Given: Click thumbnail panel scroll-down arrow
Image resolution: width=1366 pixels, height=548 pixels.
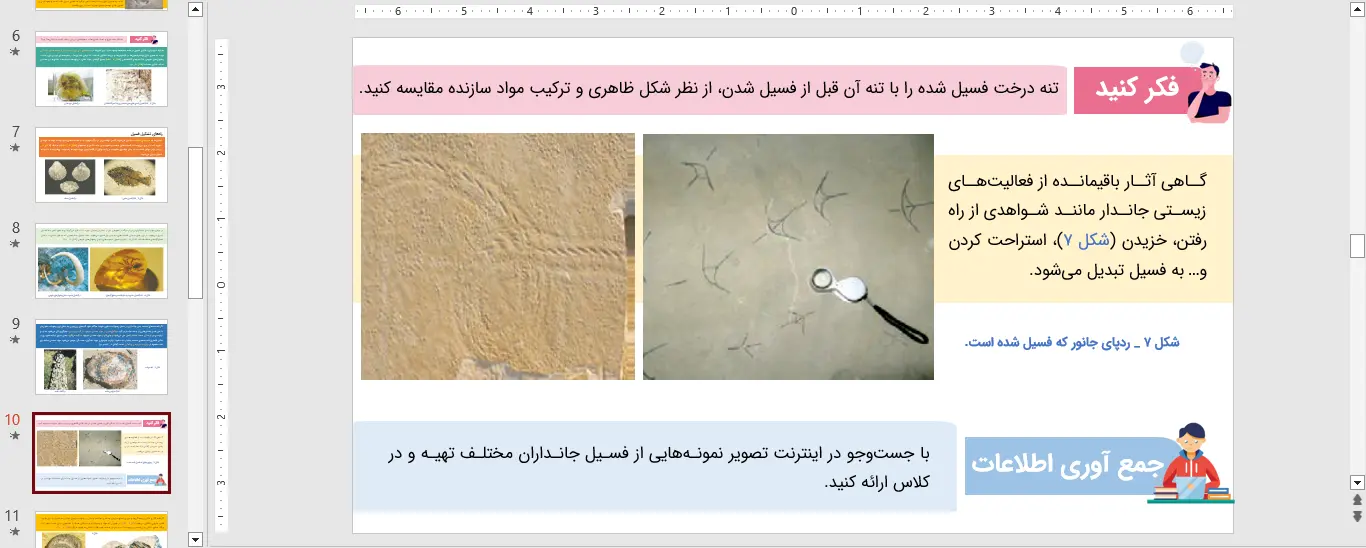Looking at the screenshot, I should click(x=196, y=539).
